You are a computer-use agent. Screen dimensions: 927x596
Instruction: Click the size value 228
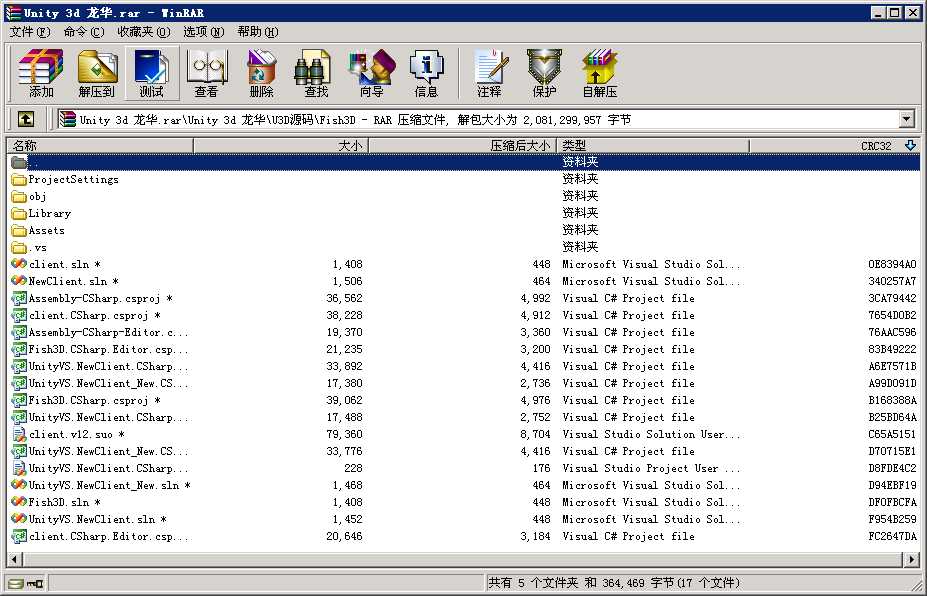(x=353, y=468)
